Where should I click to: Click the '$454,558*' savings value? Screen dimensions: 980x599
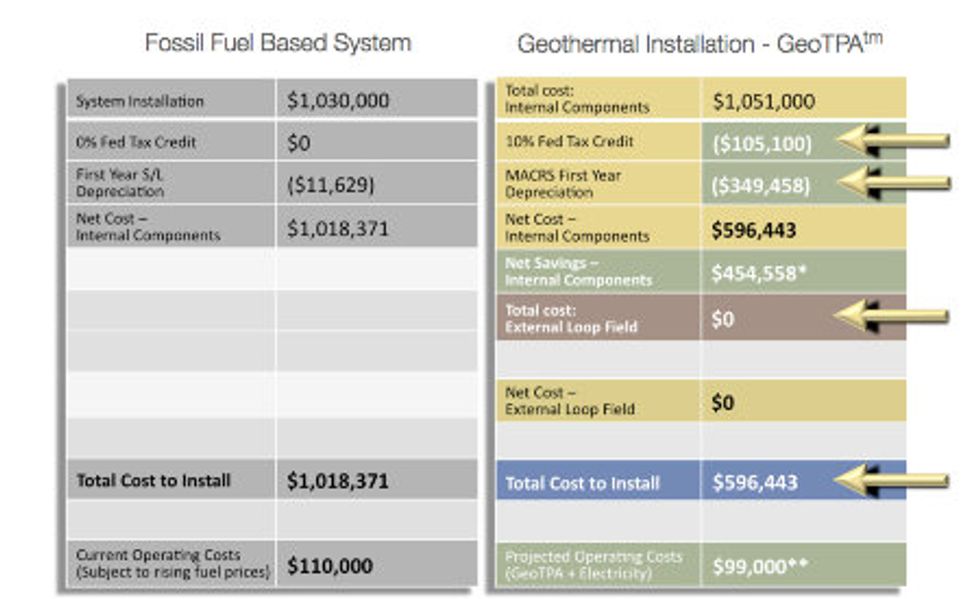point(759,273)
